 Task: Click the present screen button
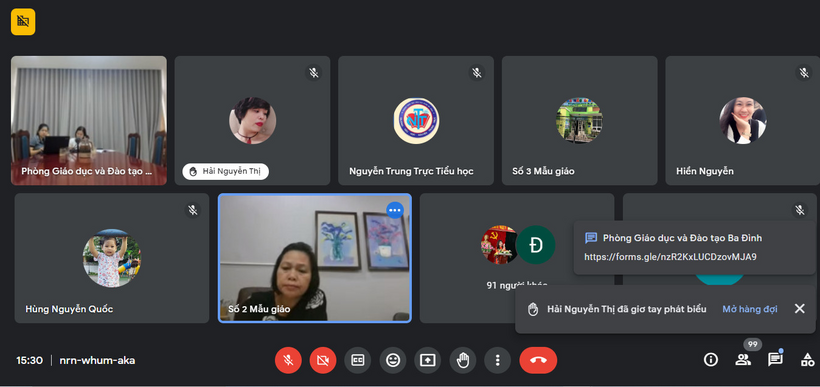click(x=428, y=360)
